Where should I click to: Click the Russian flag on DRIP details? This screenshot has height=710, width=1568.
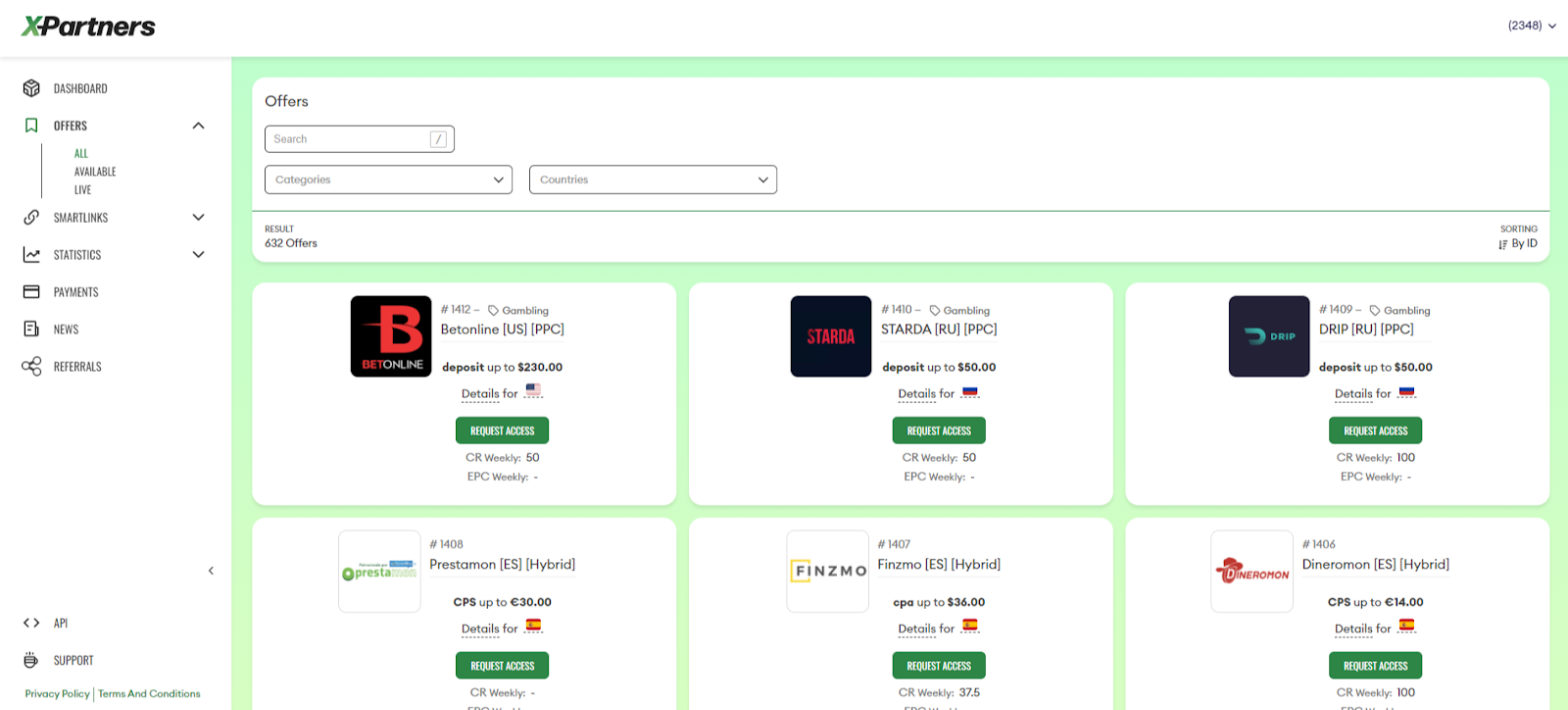1406,392
